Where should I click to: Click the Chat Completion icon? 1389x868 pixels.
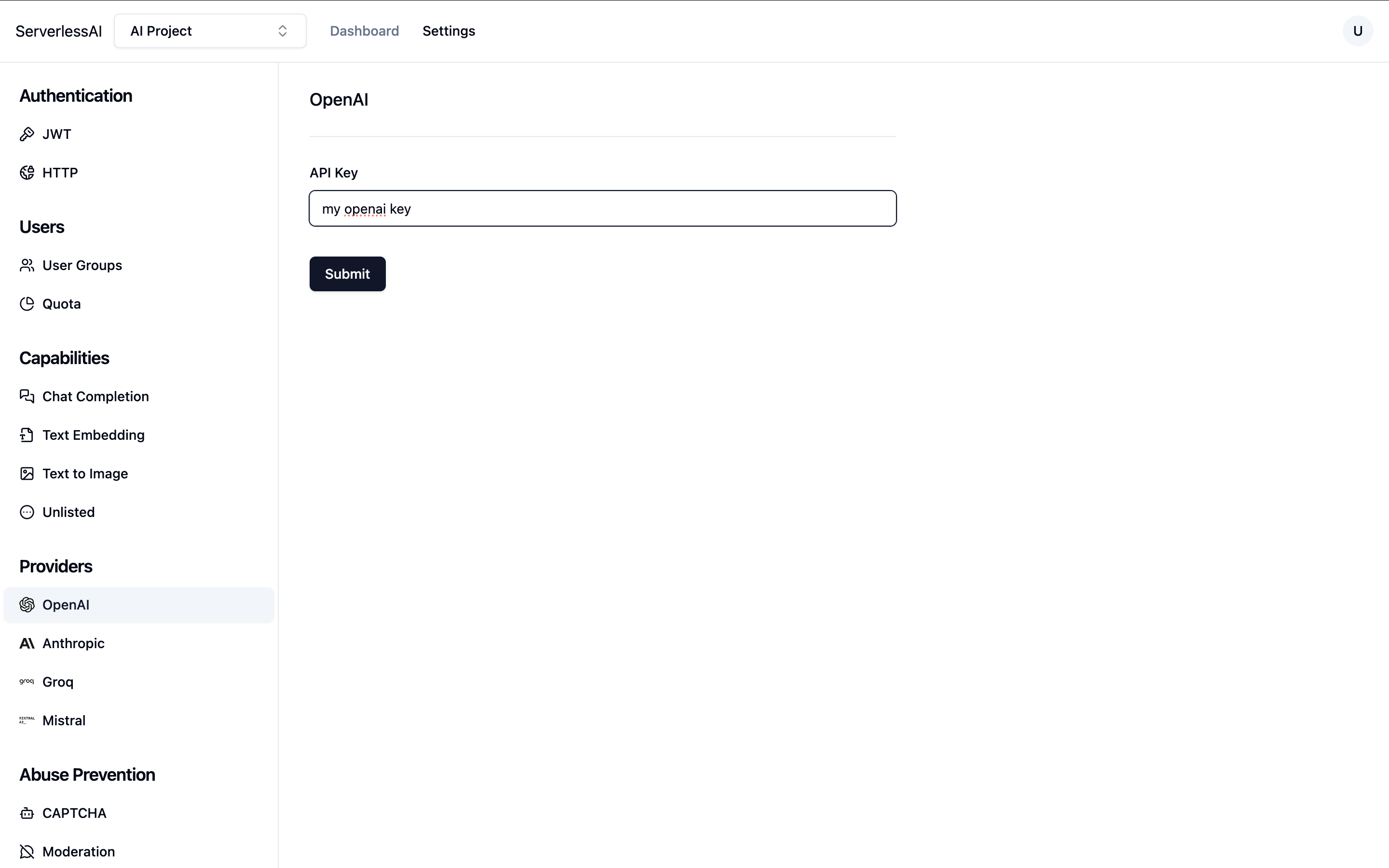[x=26, y=396]
